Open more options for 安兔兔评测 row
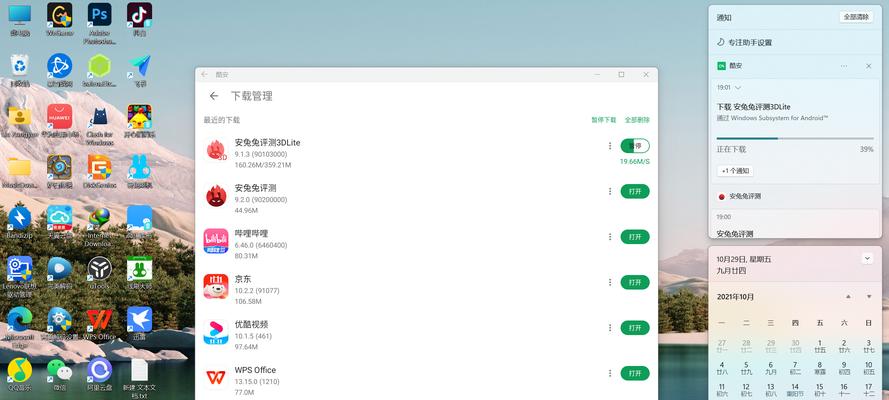 (x=610, y=192)
